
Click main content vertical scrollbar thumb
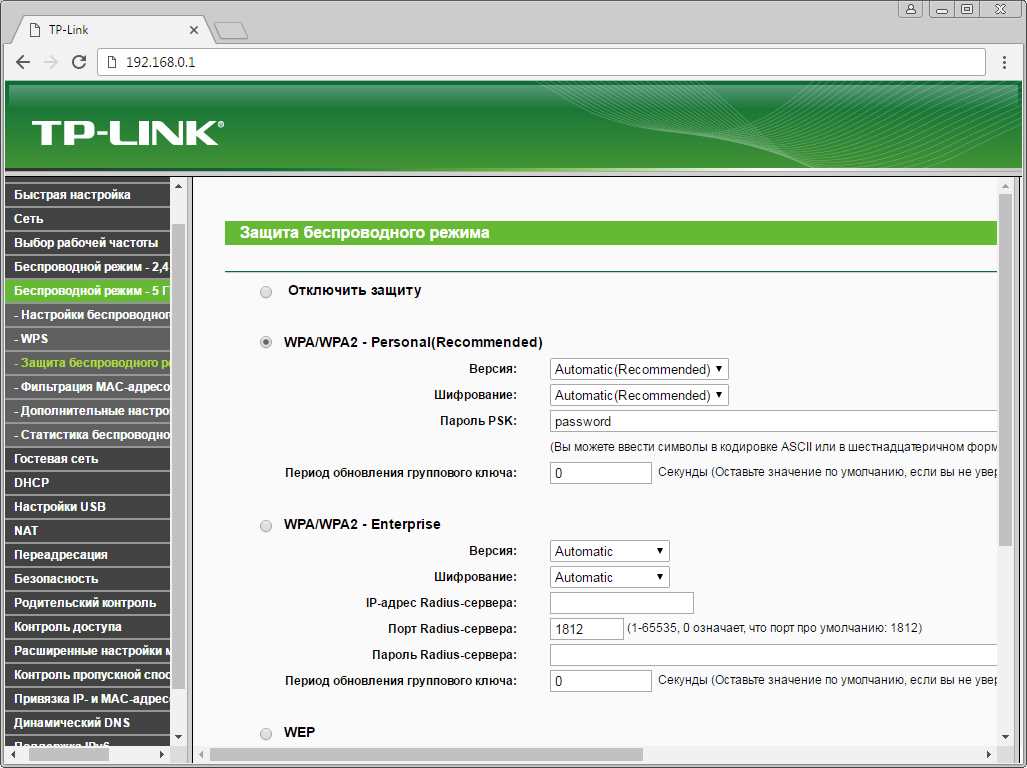(x=1005, y=370)
